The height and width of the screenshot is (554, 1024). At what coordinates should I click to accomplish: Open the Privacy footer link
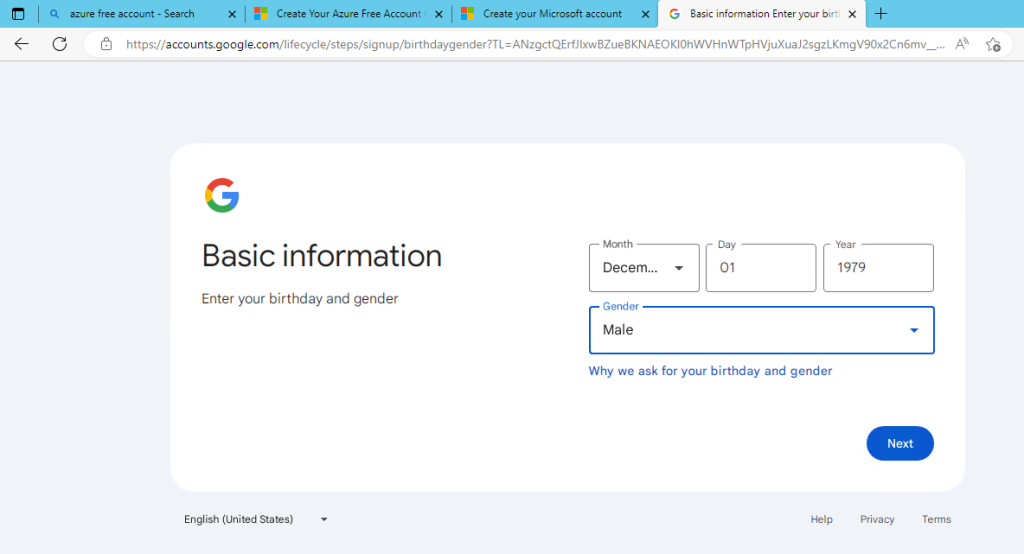[876, 519]
